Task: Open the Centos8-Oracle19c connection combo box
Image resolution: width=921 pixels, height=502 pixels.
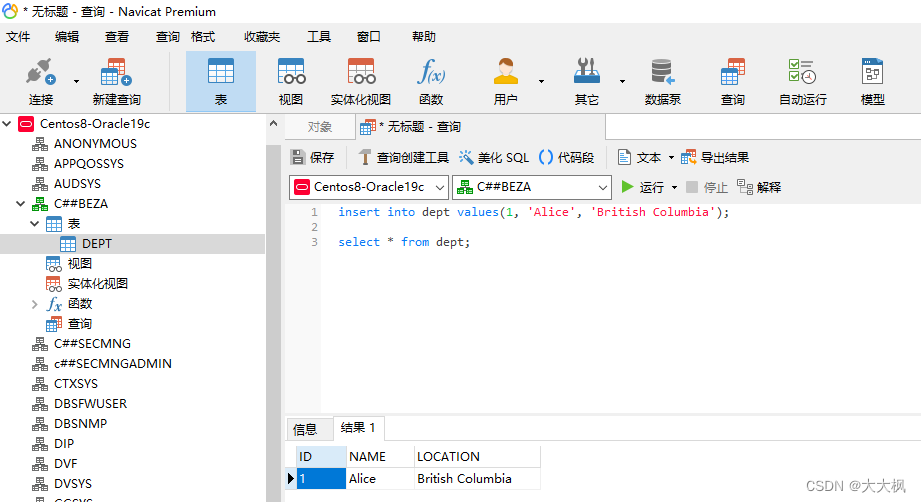Action: pos(369,187)
